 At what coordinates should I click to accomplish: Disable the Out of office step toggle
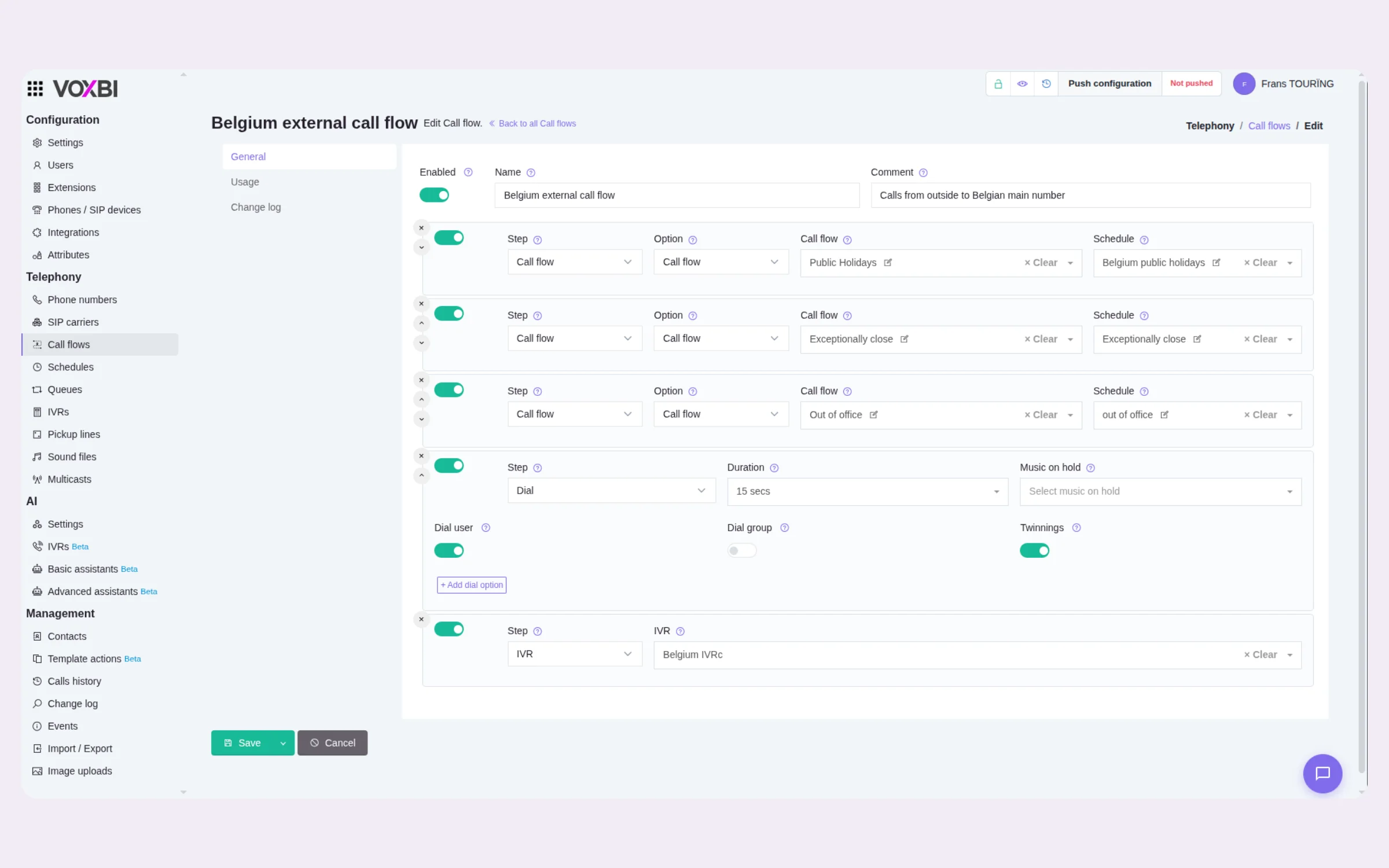[449, 390]
